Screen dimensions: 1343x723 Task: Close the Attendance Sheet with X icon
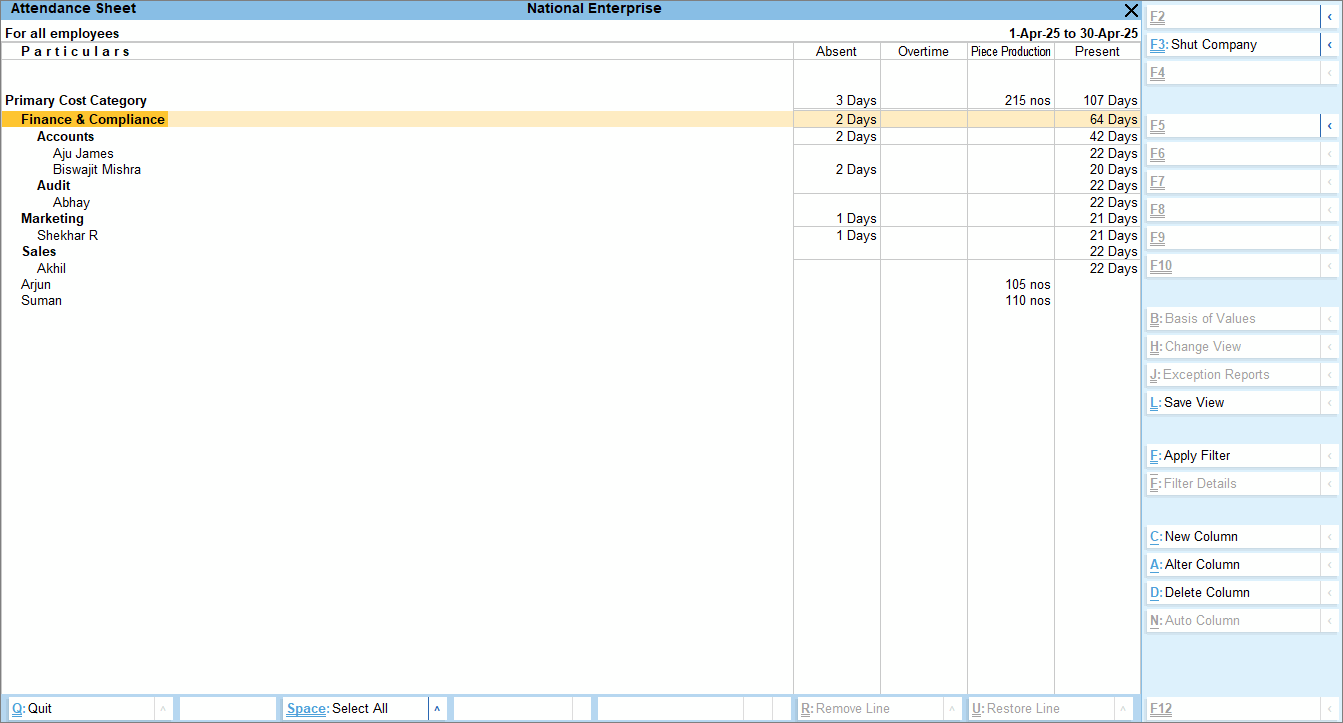coord(1131,10)
